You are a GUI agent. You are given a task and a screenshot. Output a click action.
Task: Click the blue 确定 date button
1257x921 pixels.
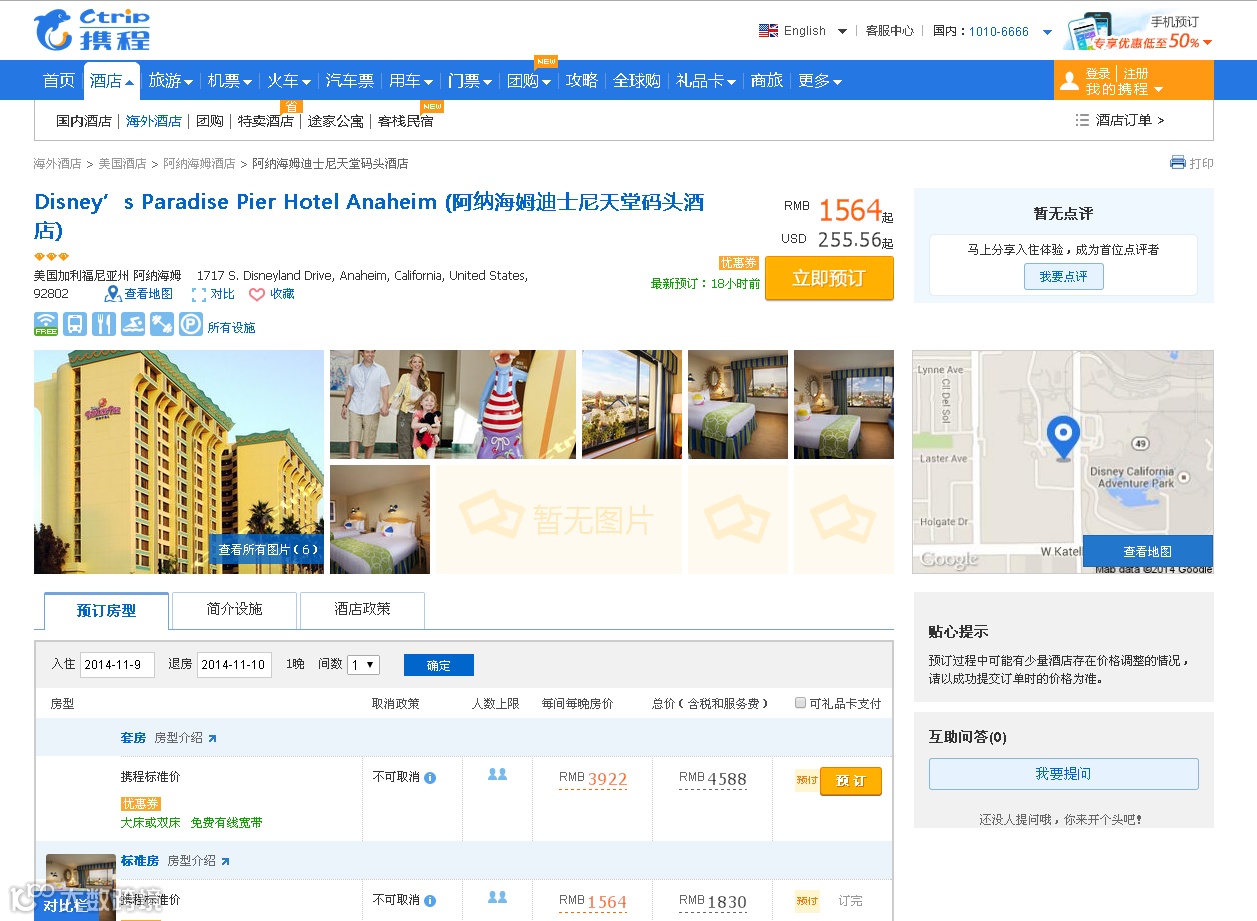pyautogui.click(x=439, y=665)
